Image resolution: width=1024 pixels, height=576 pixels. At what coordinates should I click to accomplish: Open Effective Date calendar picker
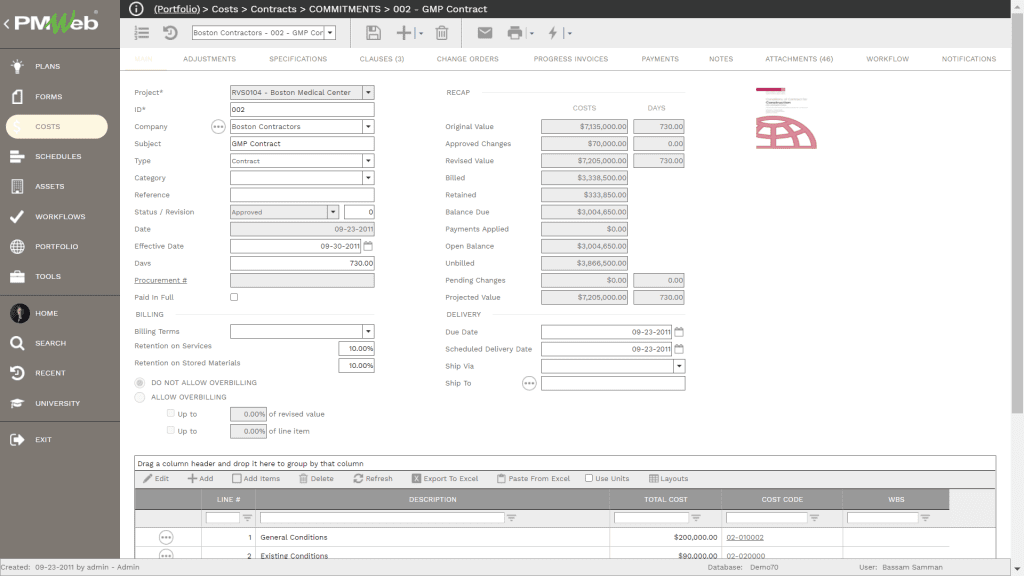coord(368,246)
